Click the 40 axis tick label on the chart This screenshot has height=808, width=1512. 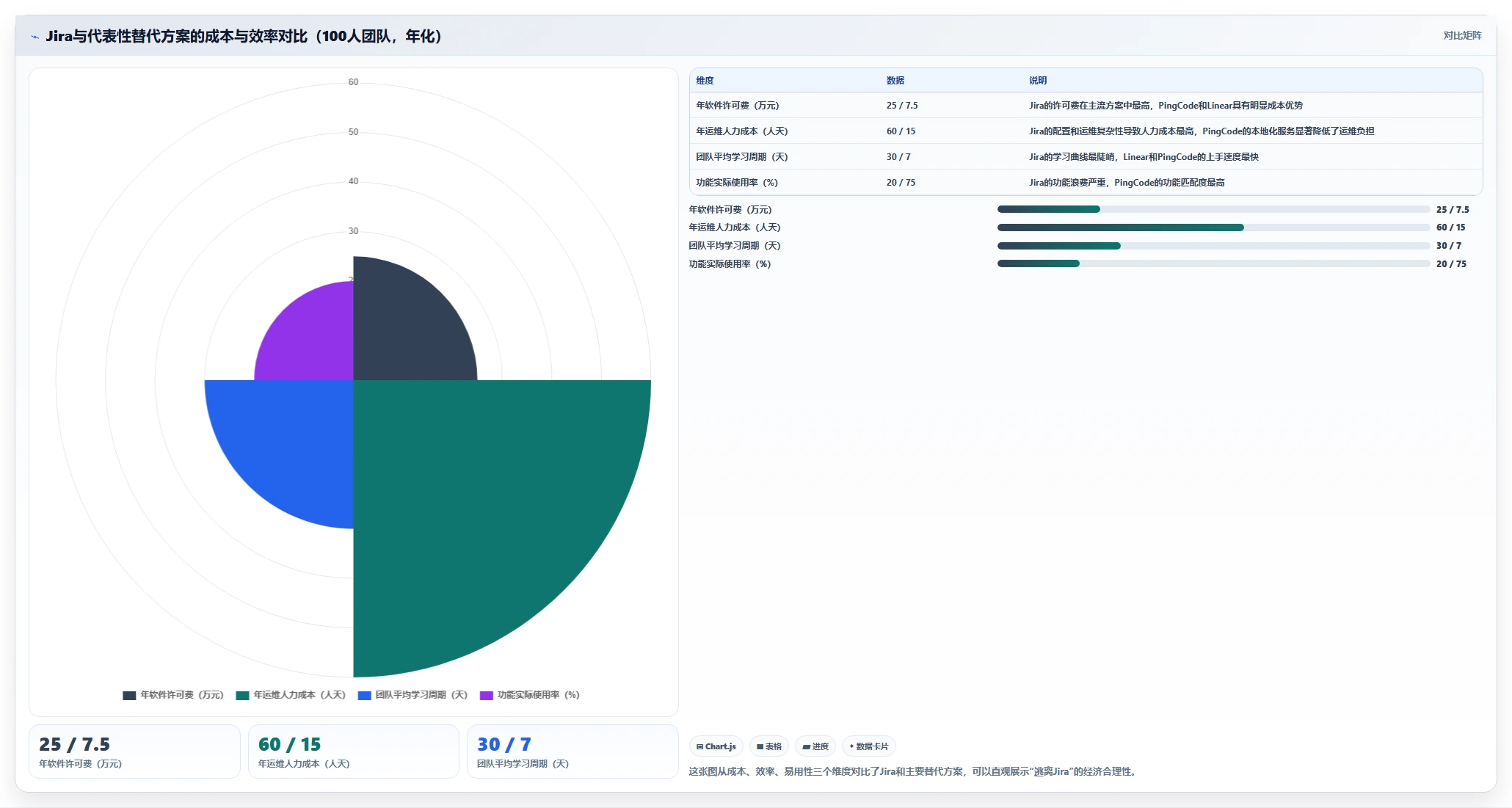(353, 181)
